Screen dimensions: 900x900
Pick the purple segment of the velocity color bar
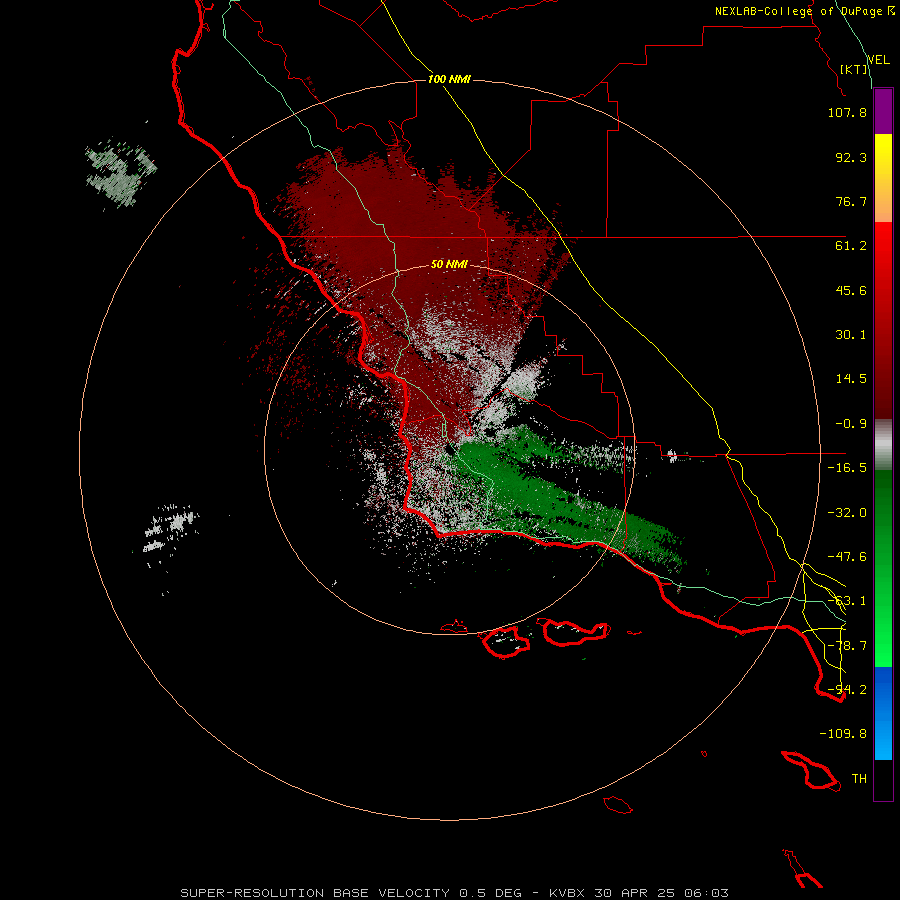(x=883, y=111)
